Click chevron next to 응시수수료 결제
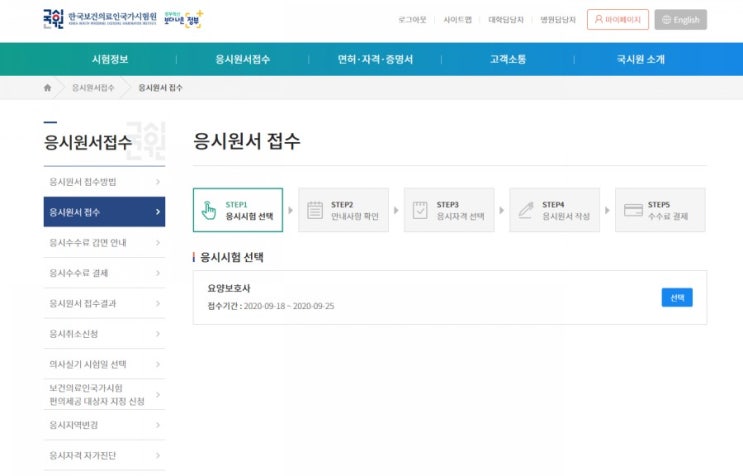This screenshot has width=743, height=476. pos(158,273)
